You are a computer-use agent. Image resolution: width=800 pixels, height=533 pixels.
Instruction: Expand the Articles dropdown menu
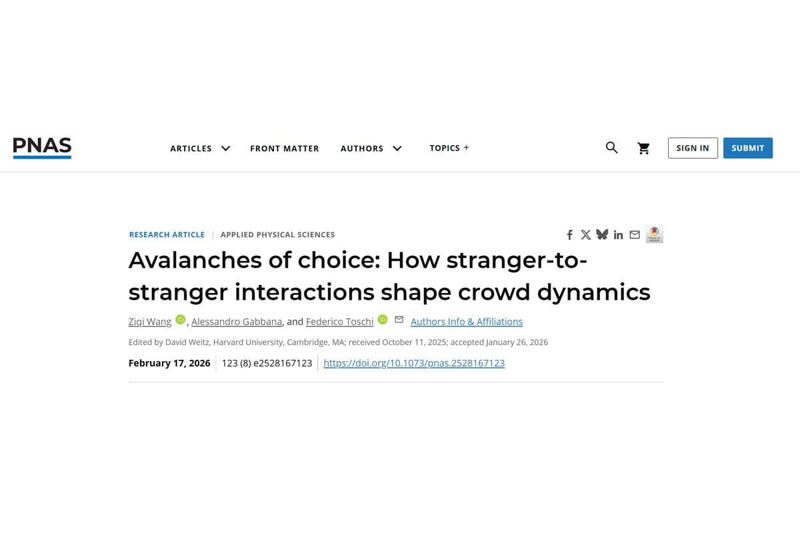200,148
